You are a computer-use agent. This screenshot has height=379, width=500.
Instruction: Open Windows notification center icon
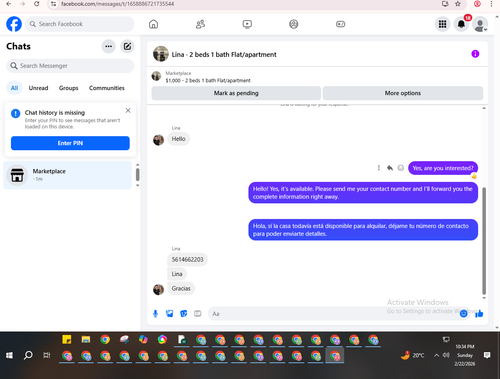[x=487, y=355]
